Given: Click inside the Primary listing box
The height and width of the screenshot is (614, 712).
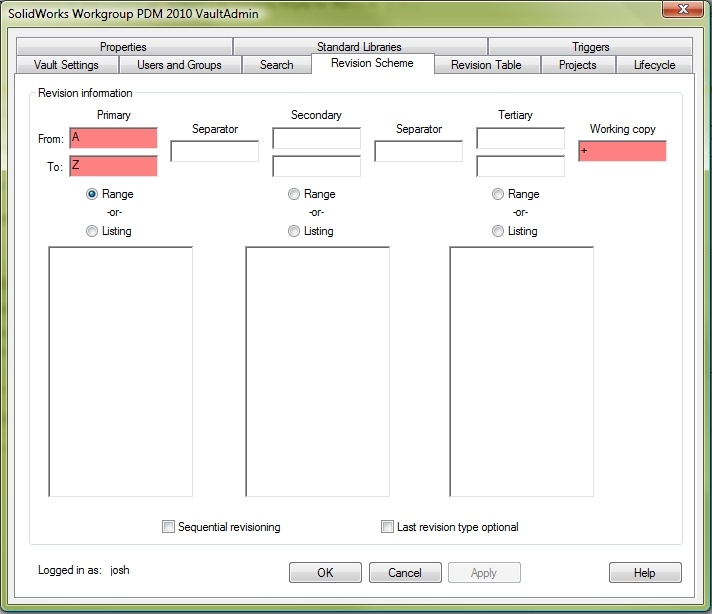Looking at the screenshot, I should pyautogui.click(x=121, y=371).
